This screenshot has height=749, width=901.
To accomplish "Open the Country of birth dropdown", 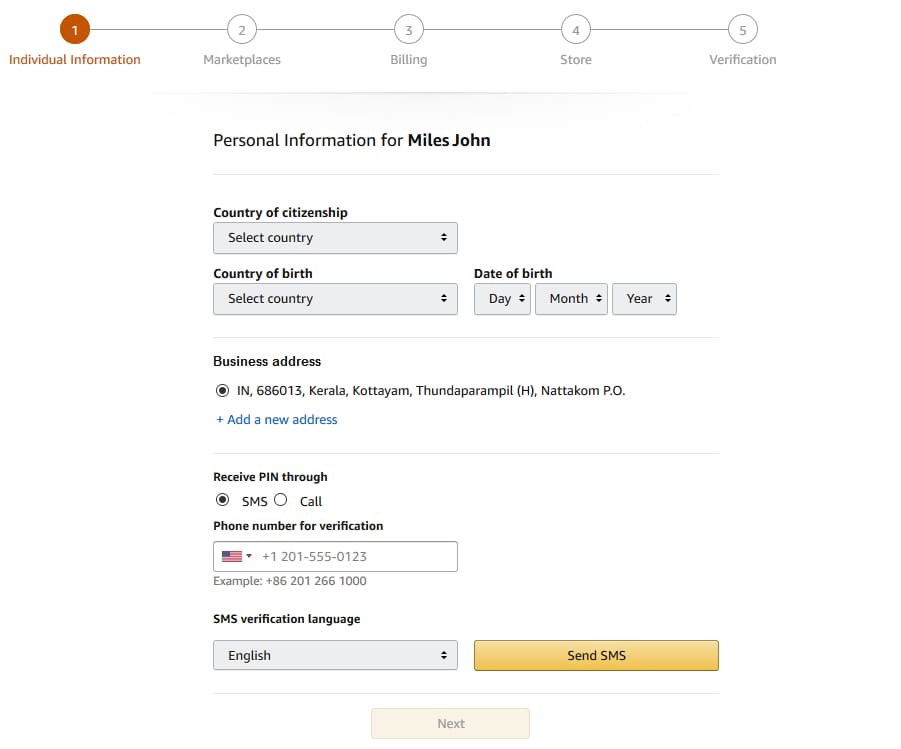I will coord(335,298).
